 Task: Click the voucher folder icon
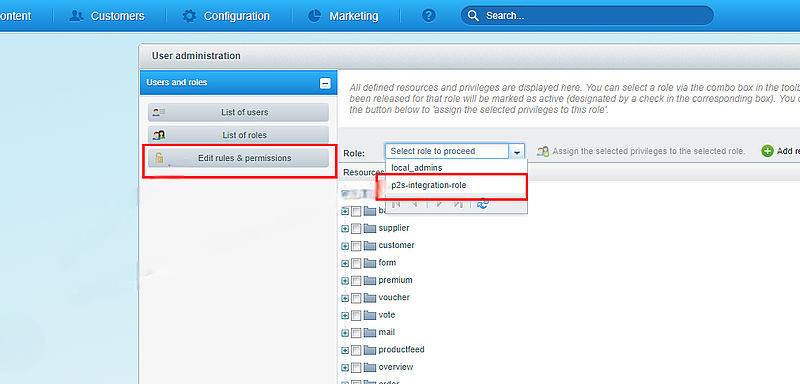pyautogui.click(x=370, y=297)
